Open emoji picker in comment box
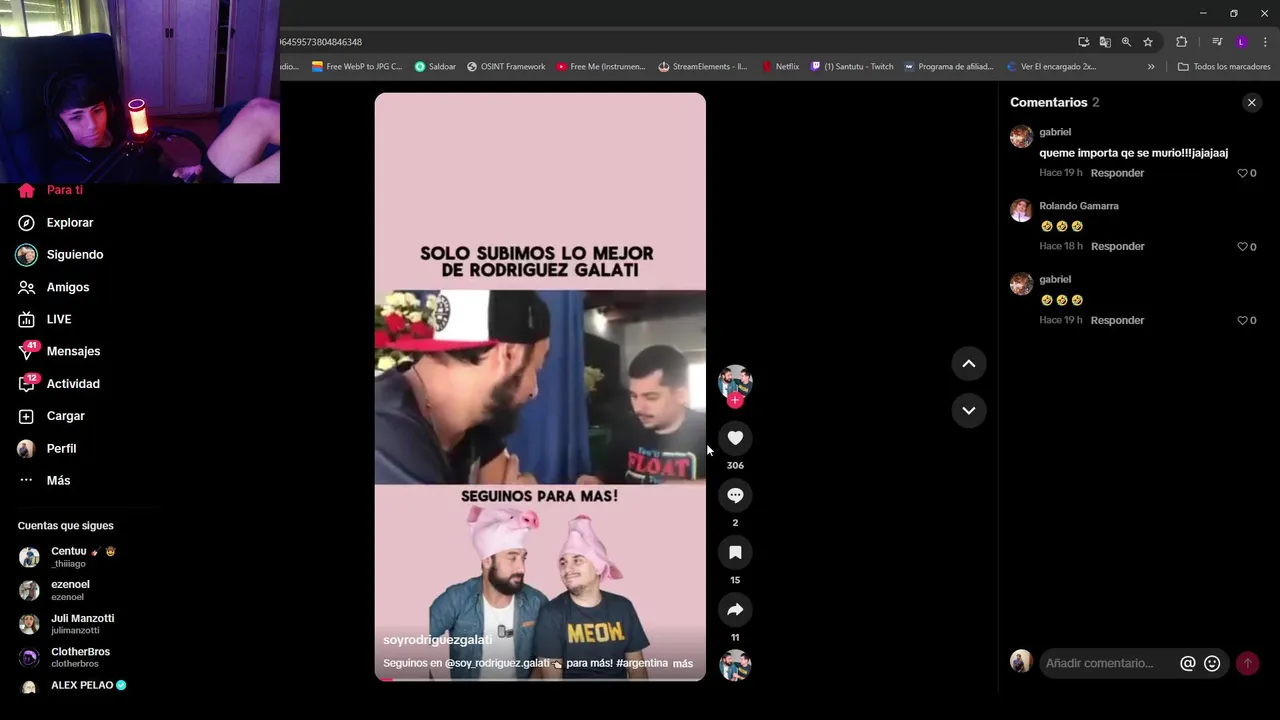Image resolution: width=1280 pixels, height=720 pixels. [x=1212, y=663]
